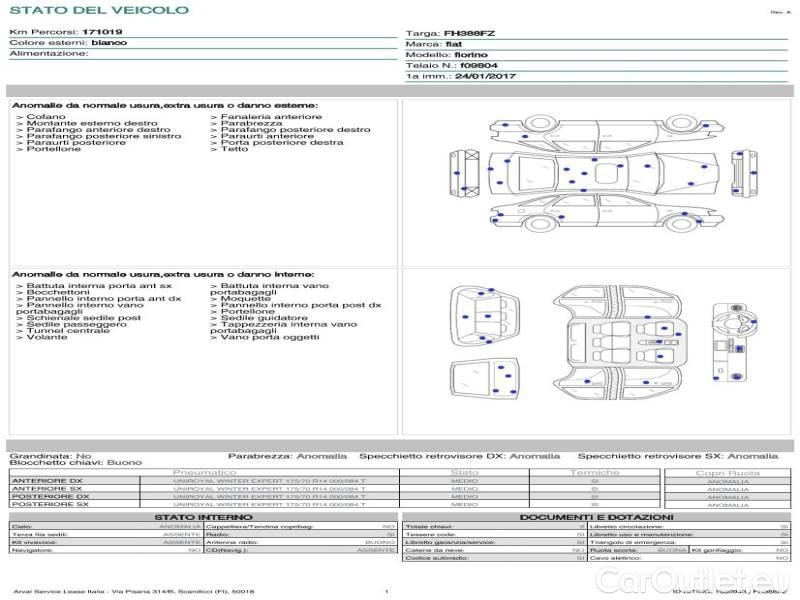This screenshot has width=800, height=600.
Task: Select the 'Telaio N.: f09804' entry
Action: coord(452,65)
